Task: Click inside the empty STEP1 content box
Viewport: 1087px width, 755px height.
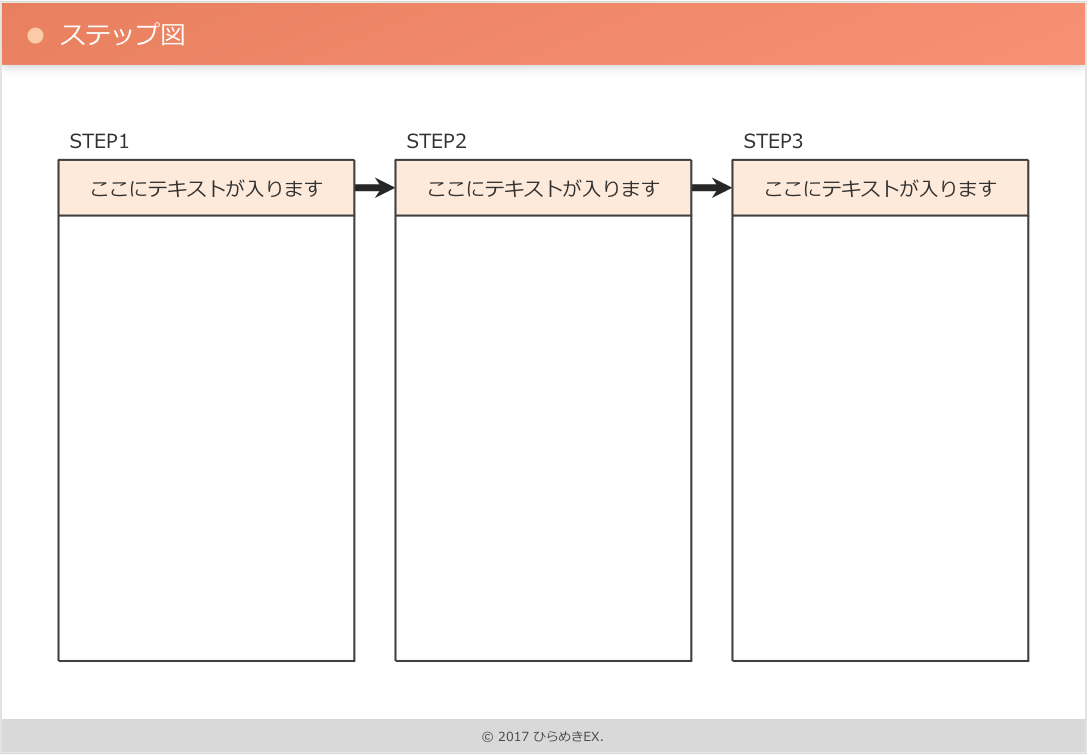Action: (206, 438)
